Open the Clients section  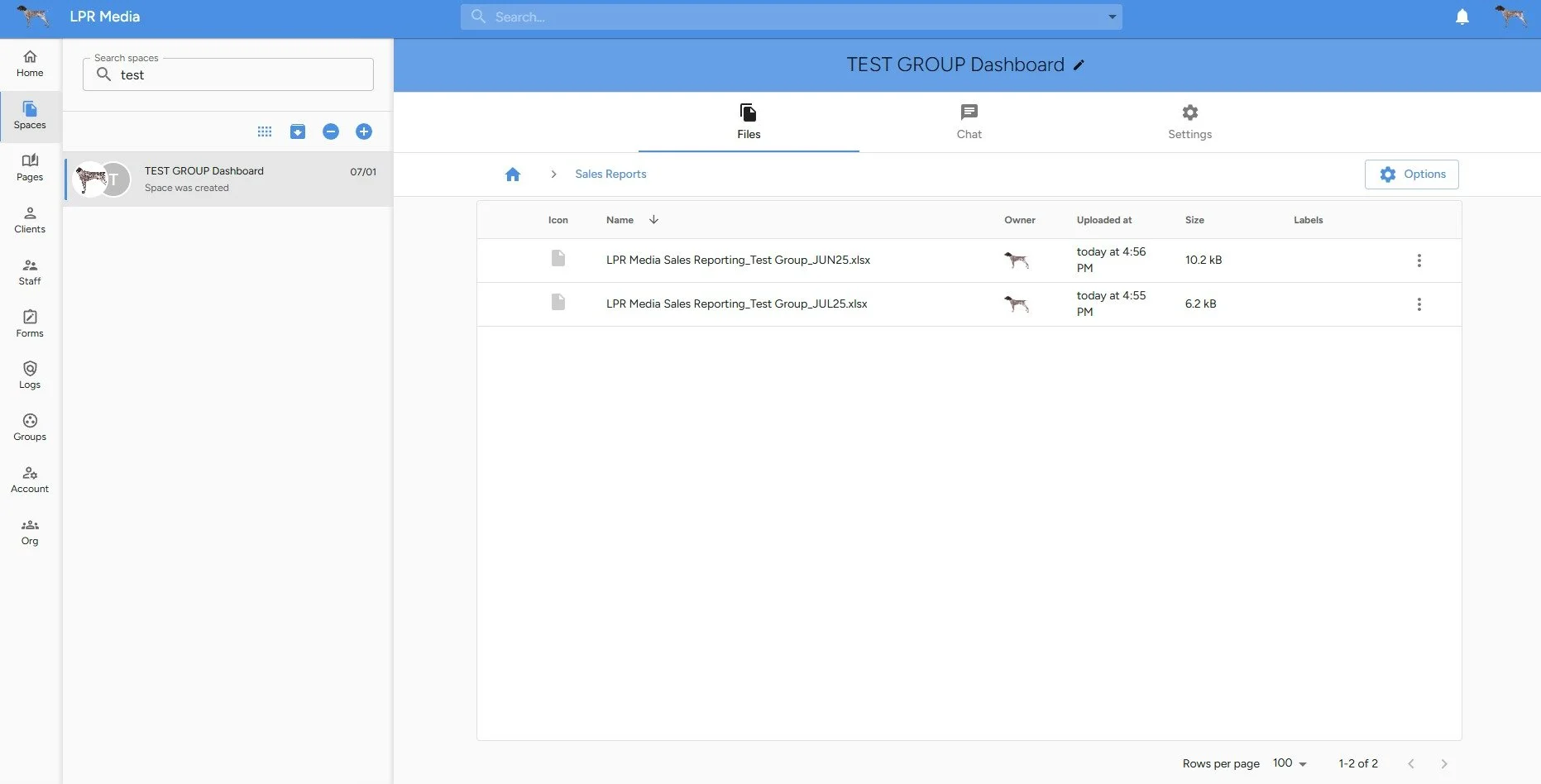tap(30, 220)
